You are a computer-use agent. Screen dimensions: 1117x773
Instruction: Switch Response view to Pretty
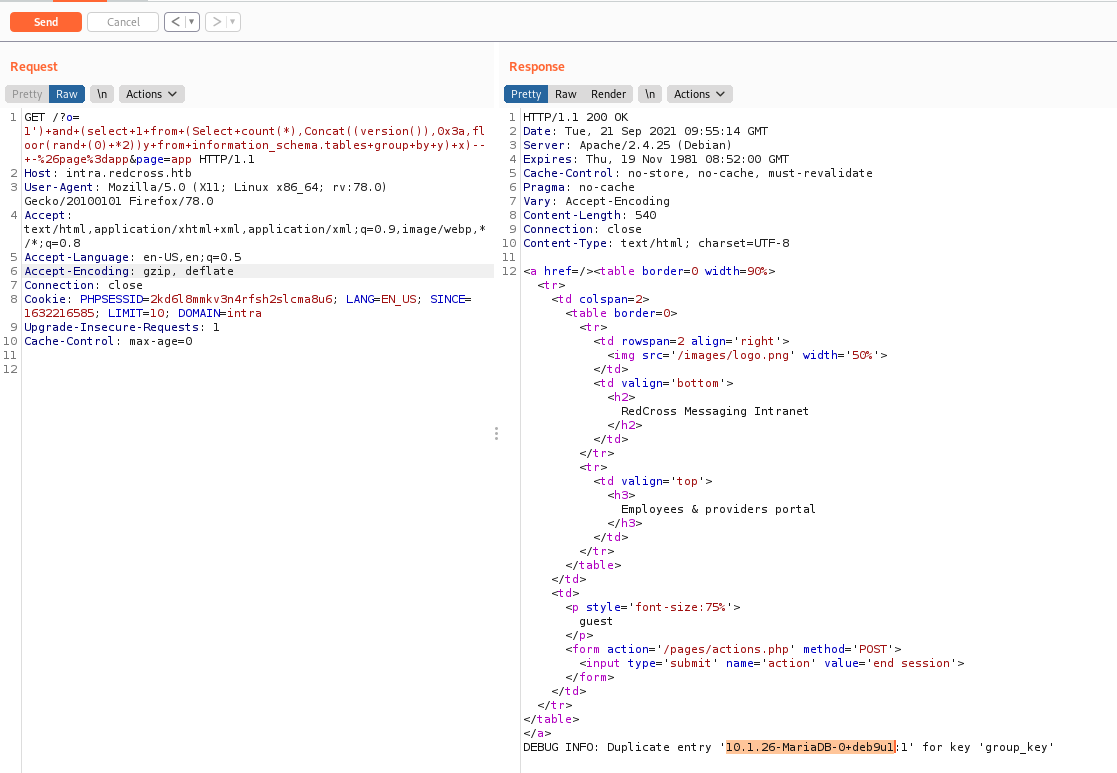pos(526,94)
